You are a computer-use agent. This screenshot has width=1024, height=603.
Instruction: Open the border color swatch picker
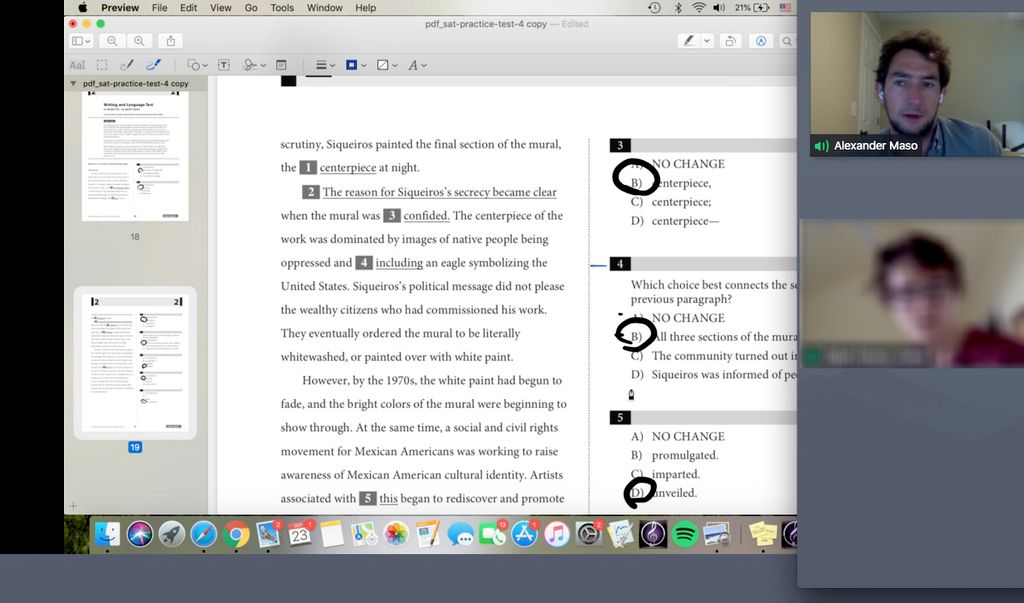click(x=354, y=65)
